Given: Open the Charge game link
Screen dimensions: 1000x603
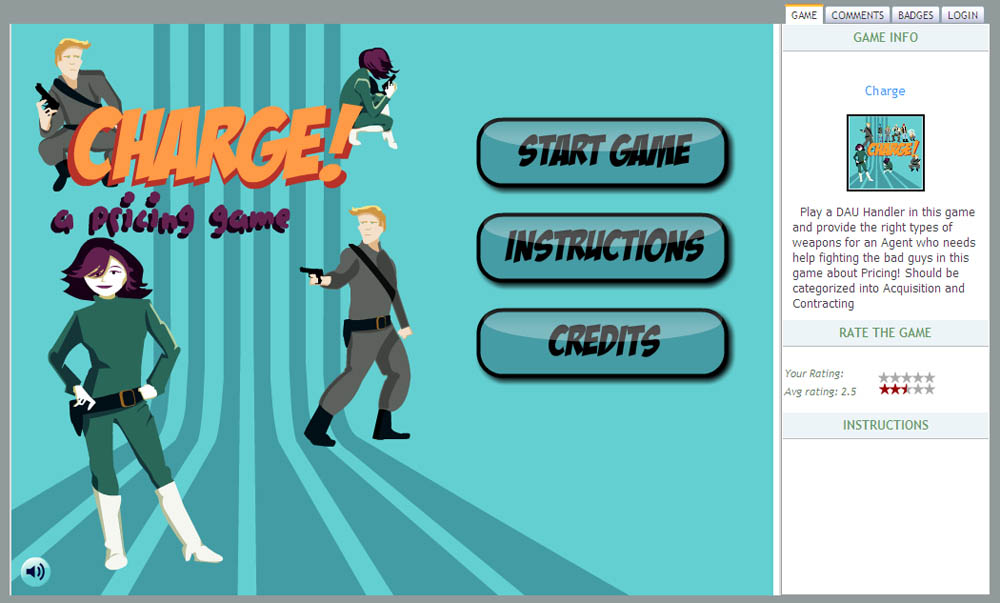Looking at the screenshot, I should (884, 90).
